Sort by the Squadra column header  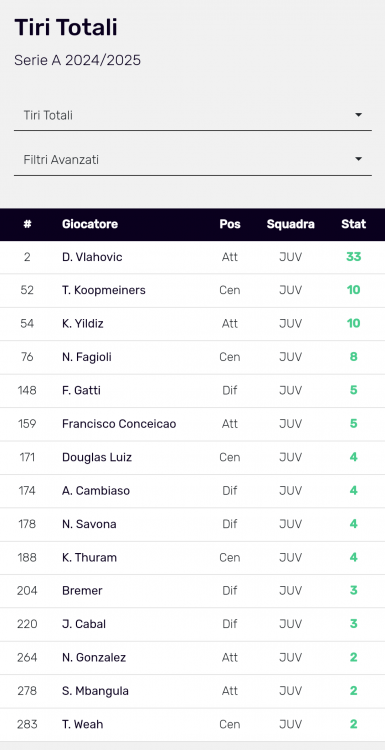pos(291,224)
